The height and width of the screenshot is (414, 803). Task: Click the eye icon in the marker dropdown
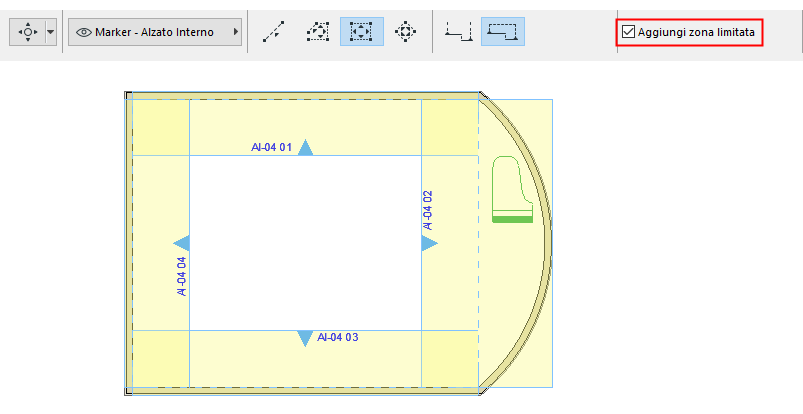point(83,32)
